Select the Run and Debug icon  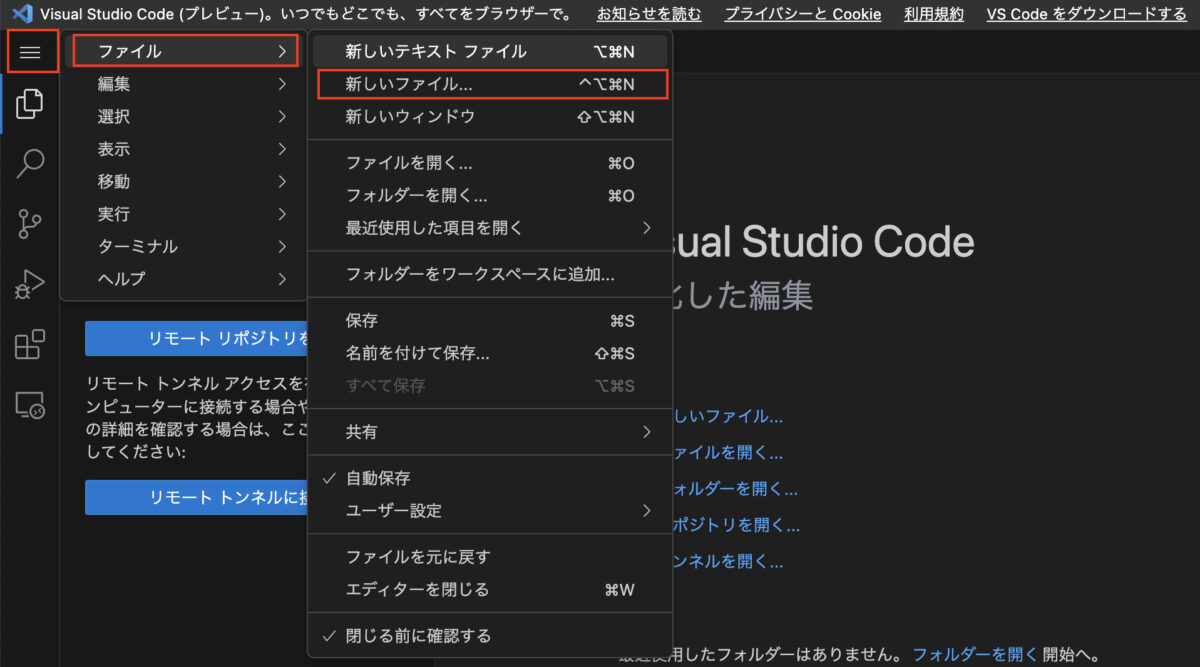pyautogui.click(x=30, y=283)
